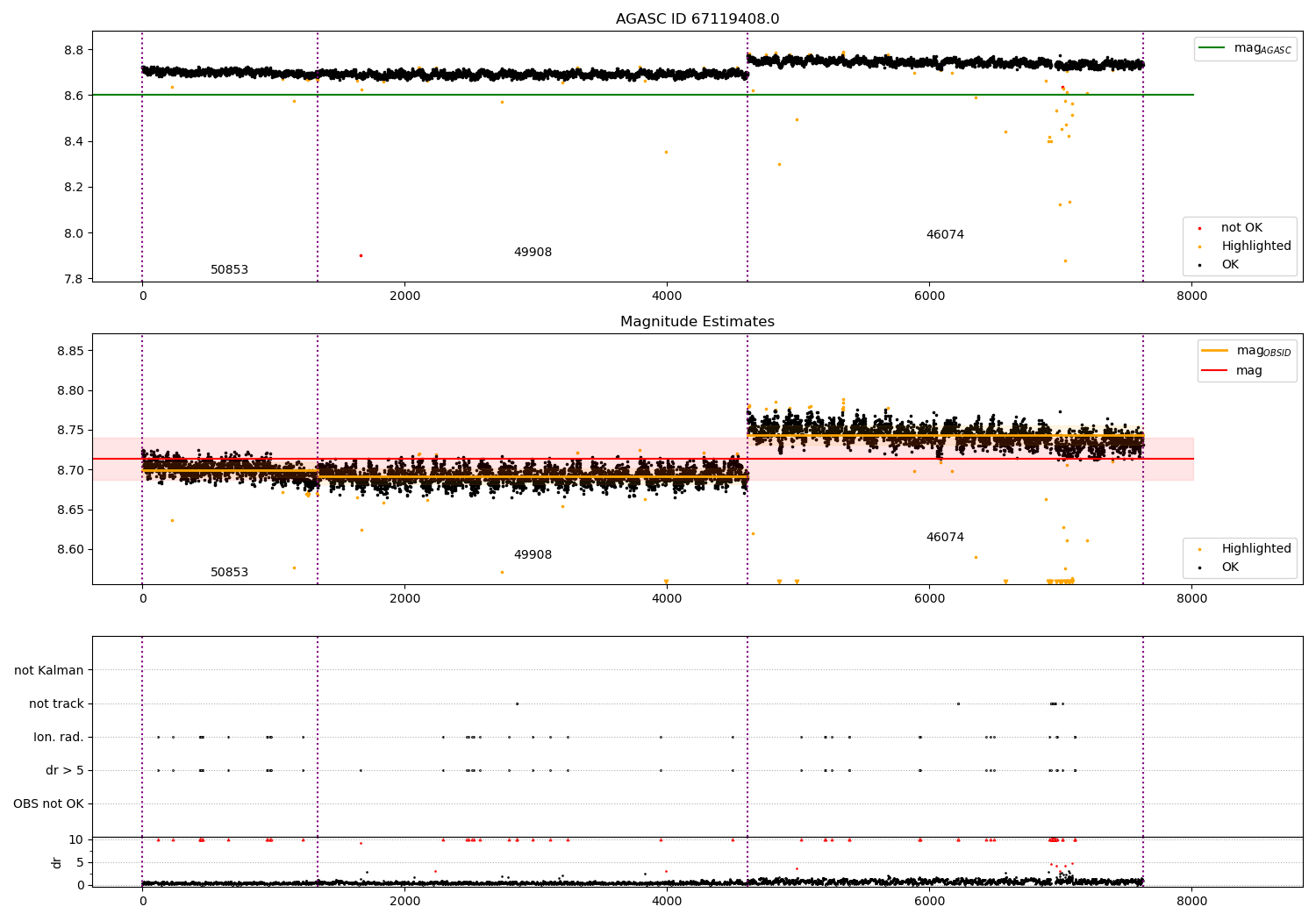Click the 8.4 y-axis tick label
The image size is (1316, 921).
pyautogui.click(x=74, y=141)
